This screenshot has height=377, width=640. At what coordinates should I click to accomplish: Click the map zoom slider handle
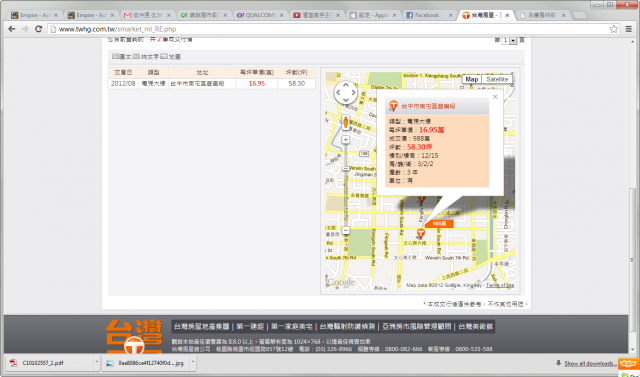(346, 169)
